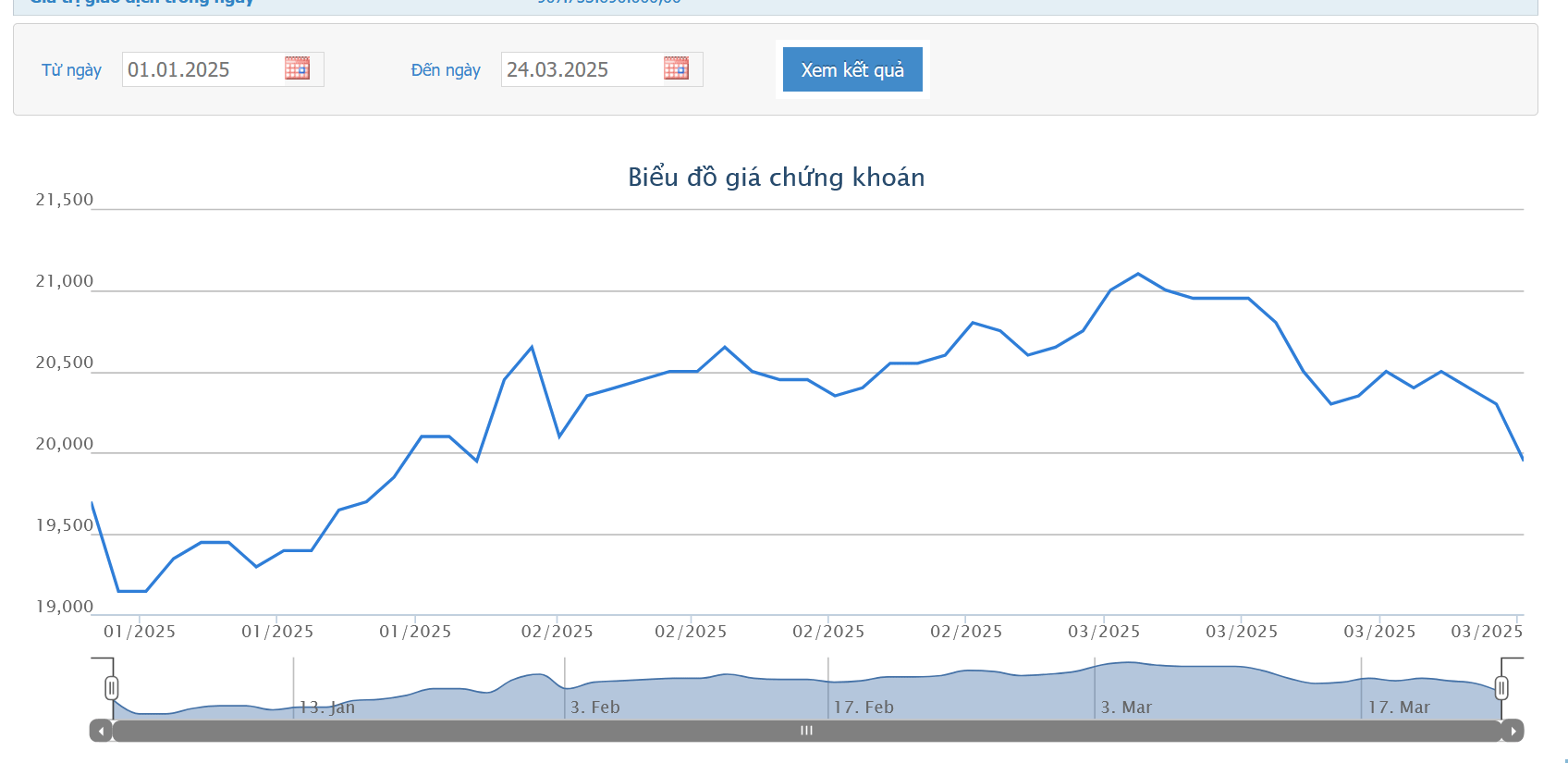Viewport: 1568px width, 763px height.
Task: Click the right range handle of navigator
Action: [x=1501, y=688]
